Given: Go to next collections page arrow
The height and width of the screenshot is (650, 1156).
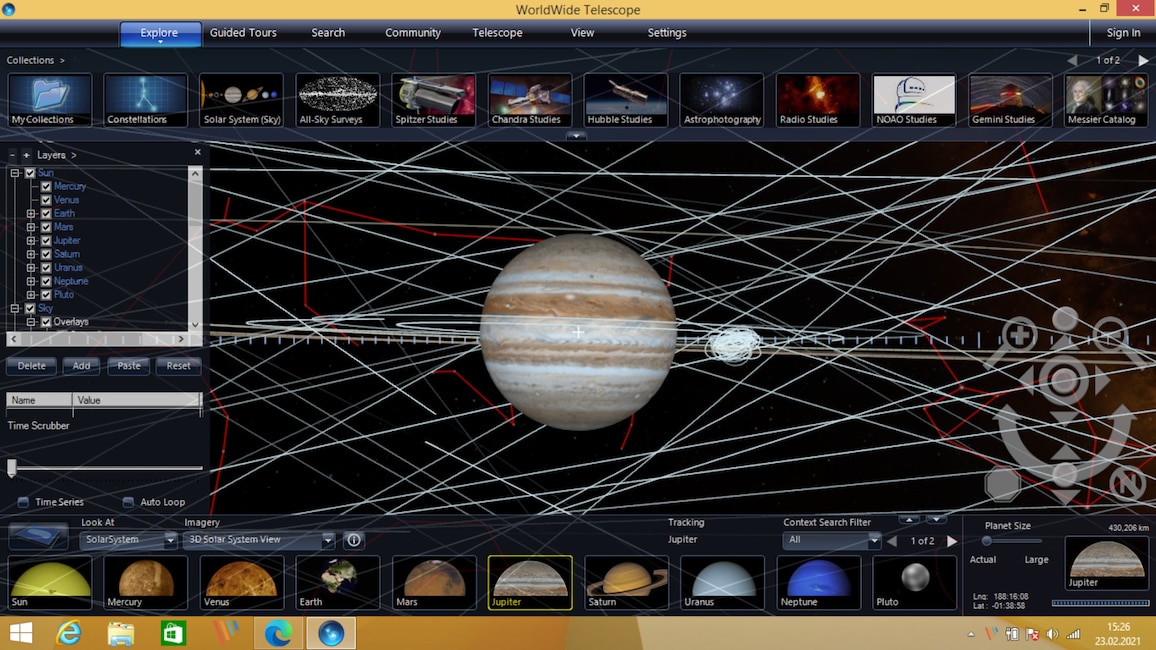Looking at the screenshot, I should coord(1143,60).
